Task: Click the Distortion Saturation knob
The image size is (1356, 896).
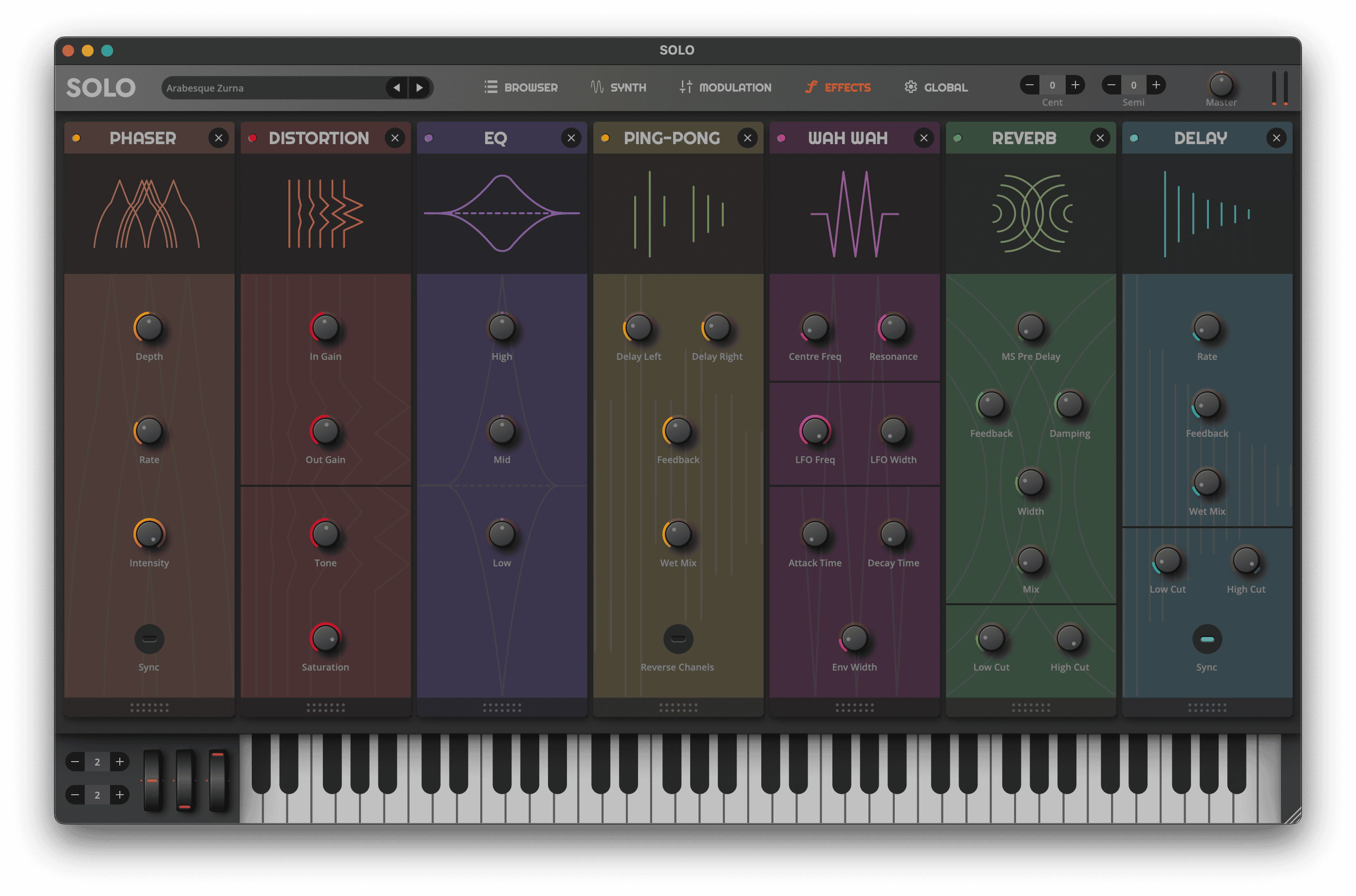Action: point(325,638)
